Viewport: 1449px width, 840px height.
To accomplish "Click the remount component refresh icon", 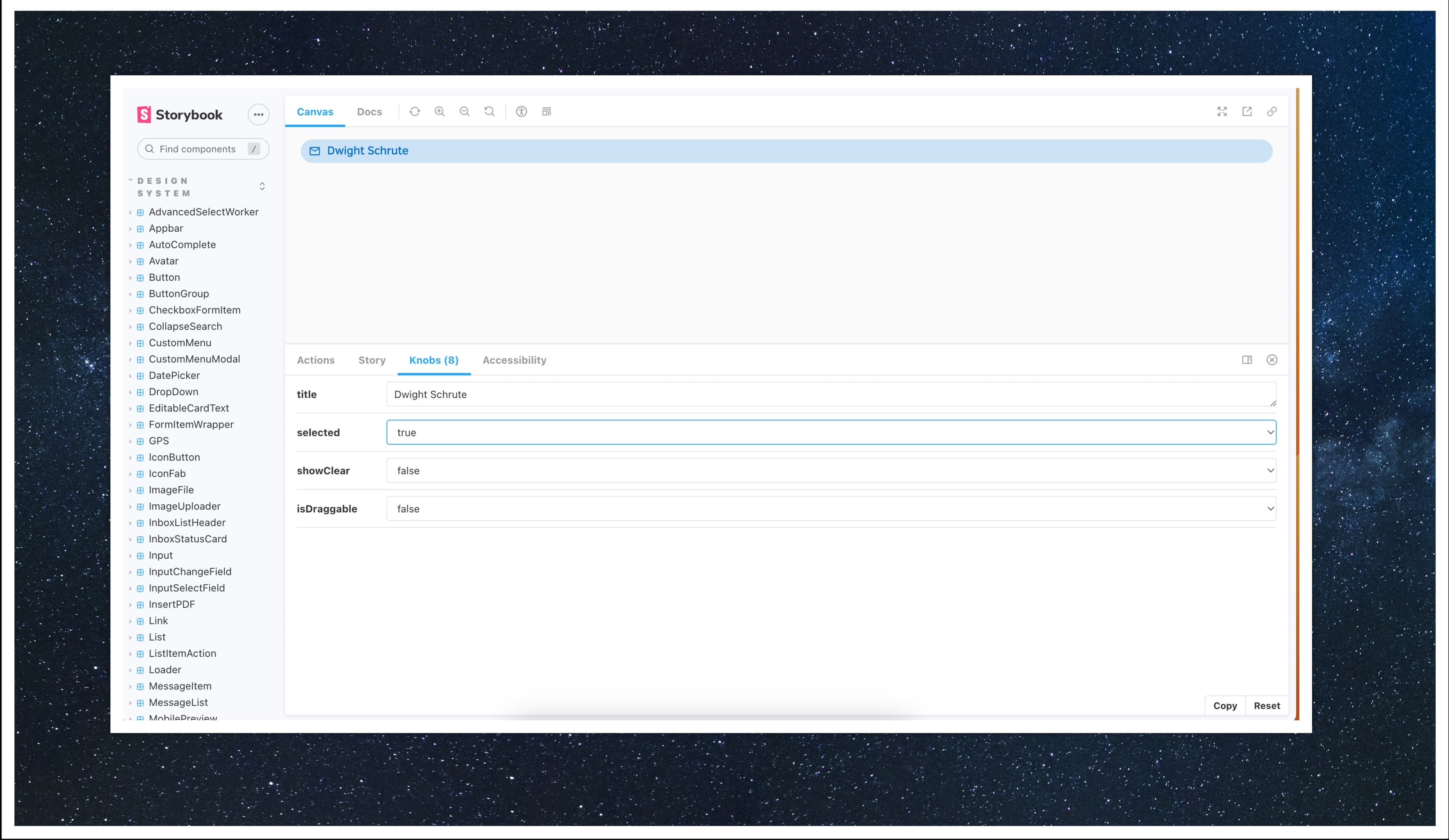I will (x=415, y=112).
